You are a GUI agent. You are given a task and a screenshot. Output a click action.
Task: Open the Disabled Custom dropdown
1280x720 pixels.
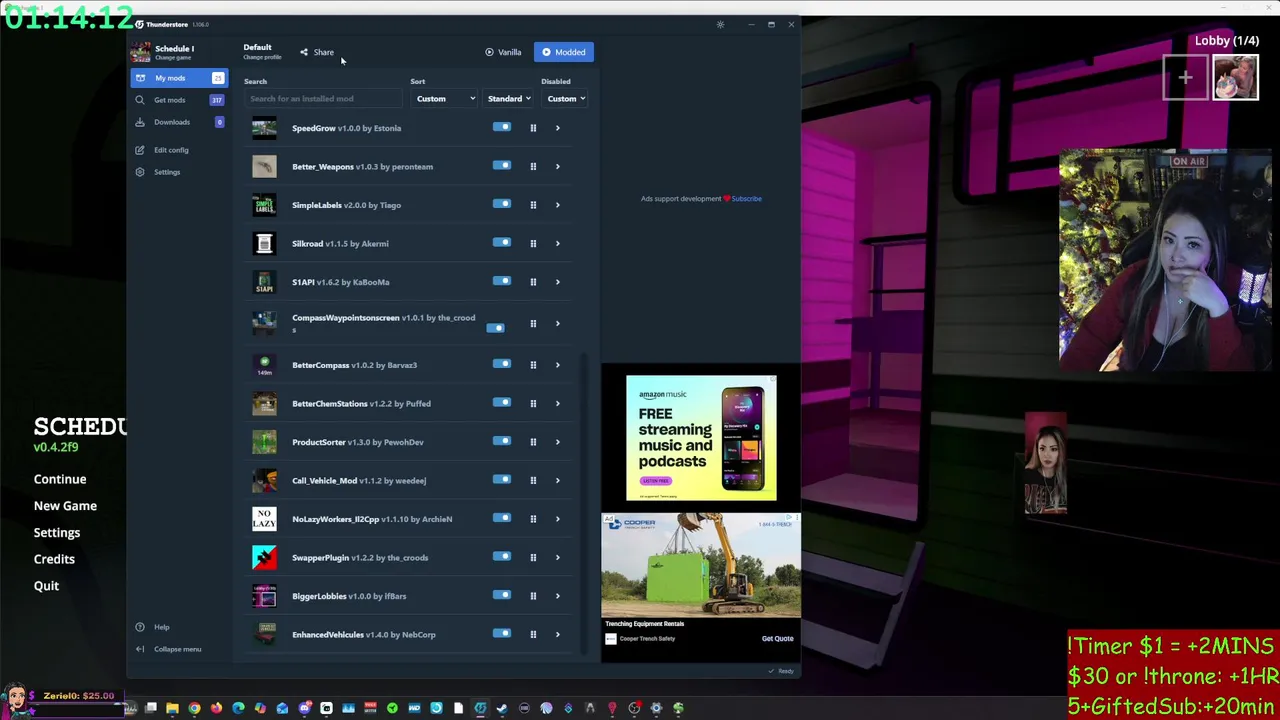coord(566,99)
